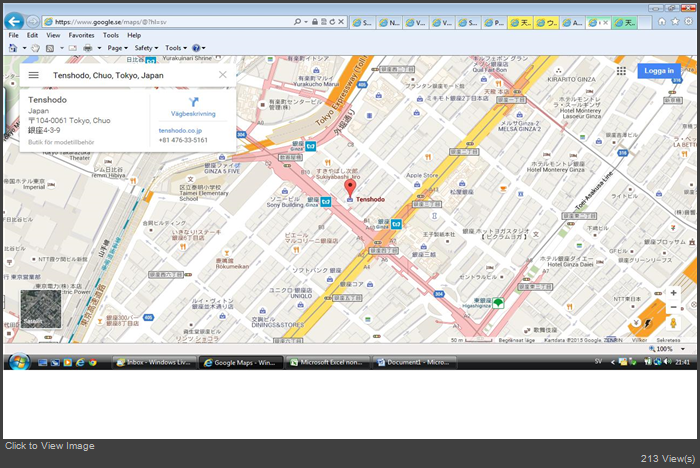Open the Safety dropdown in command bar

click(146, 48)
